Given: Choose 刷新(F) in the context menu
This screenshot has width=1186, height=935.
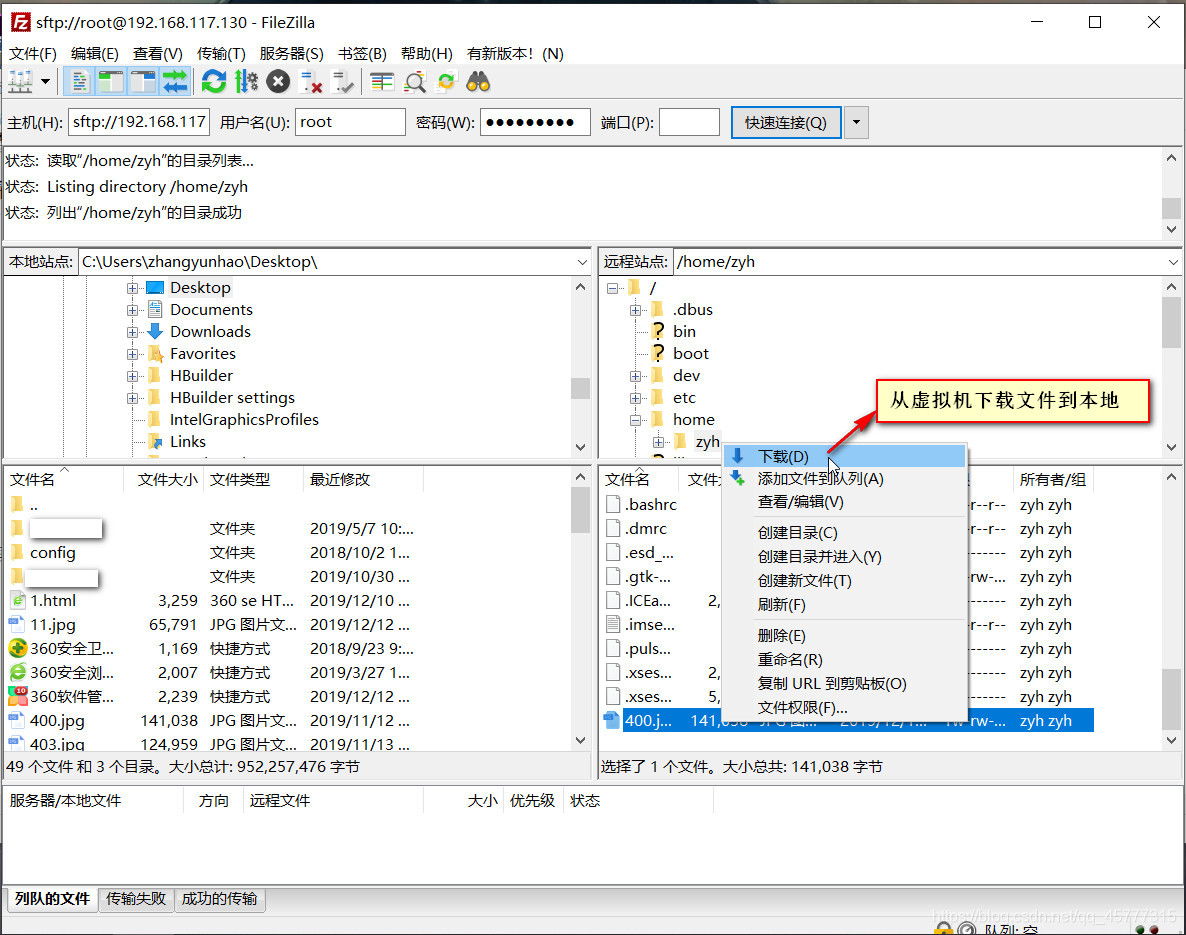Looking at the screenshot, I should 844,604.
